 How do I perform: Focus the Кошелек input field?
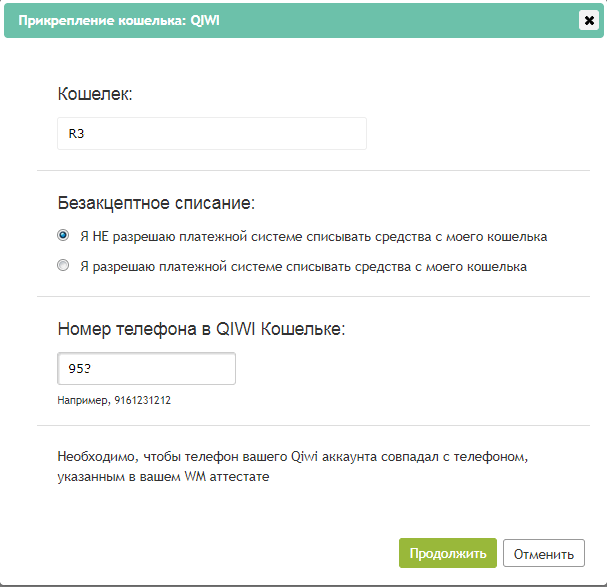[212, 134]
